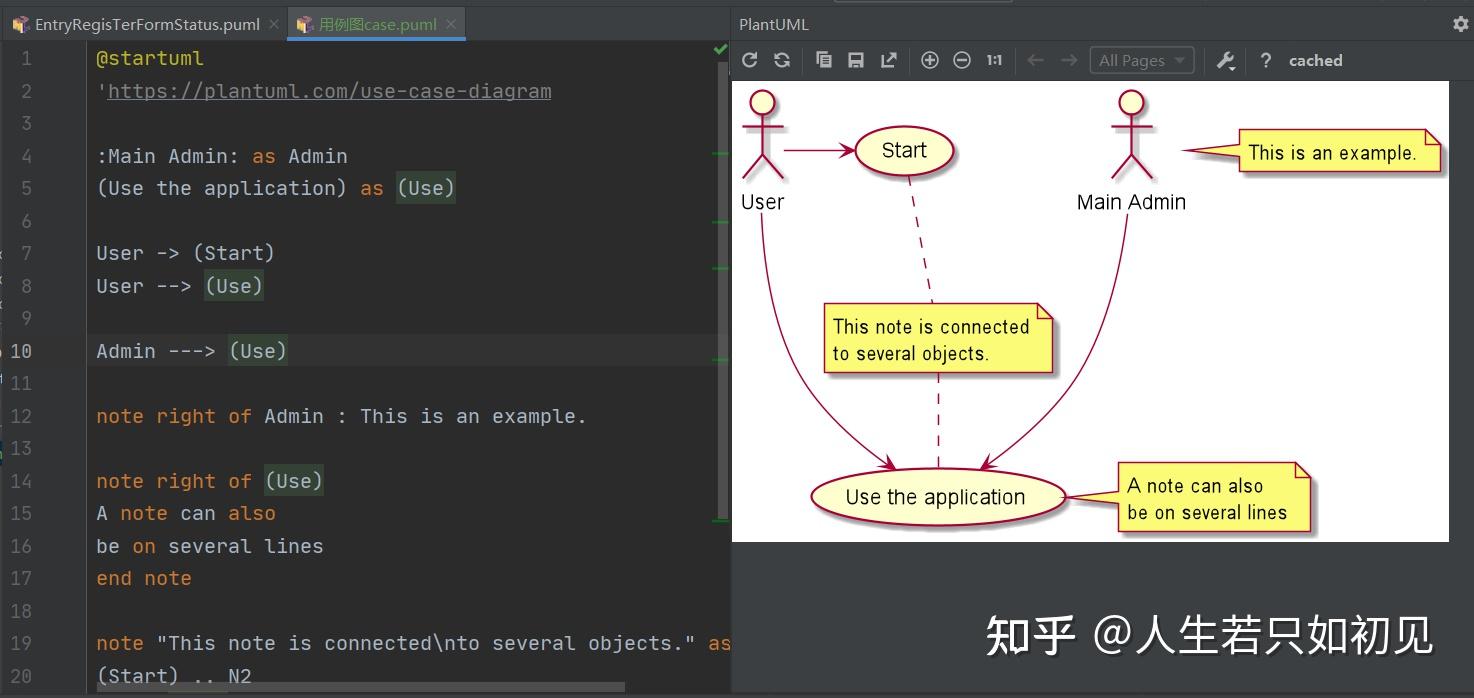Navigate forward with the right arrow
Image resolution: width=1474 pixels, height=698 pixels.
pyautogui.click(x=1066, y=60)
